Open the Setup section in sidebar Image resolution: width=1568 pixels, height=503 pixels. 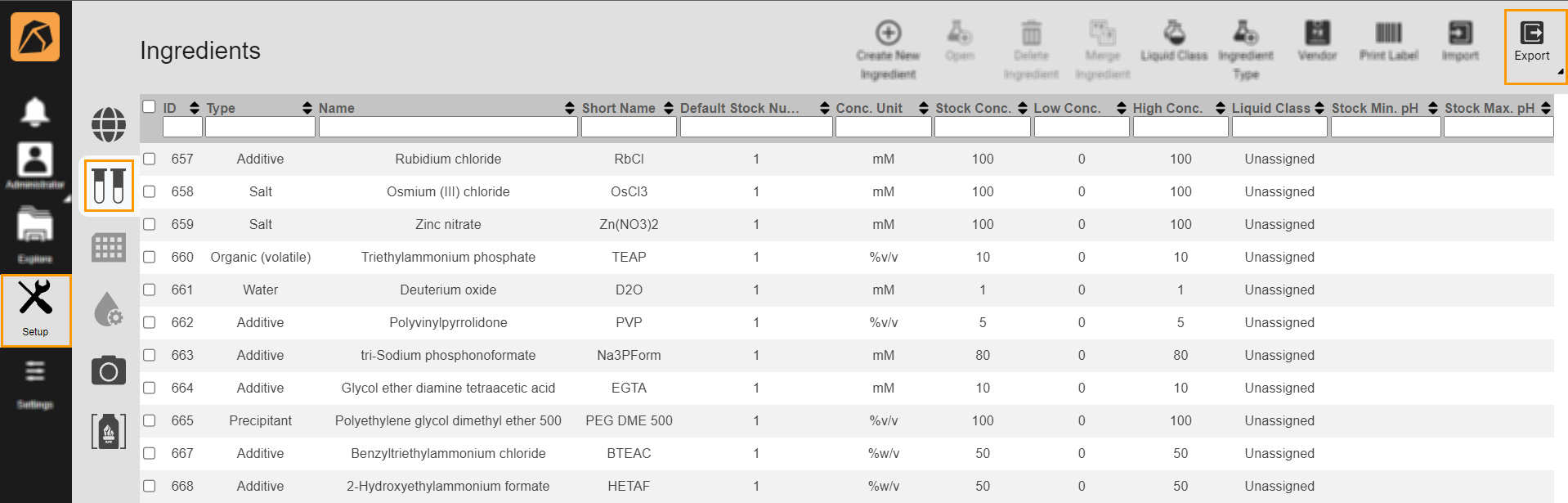pyautogui.click(x=35, y=309)
